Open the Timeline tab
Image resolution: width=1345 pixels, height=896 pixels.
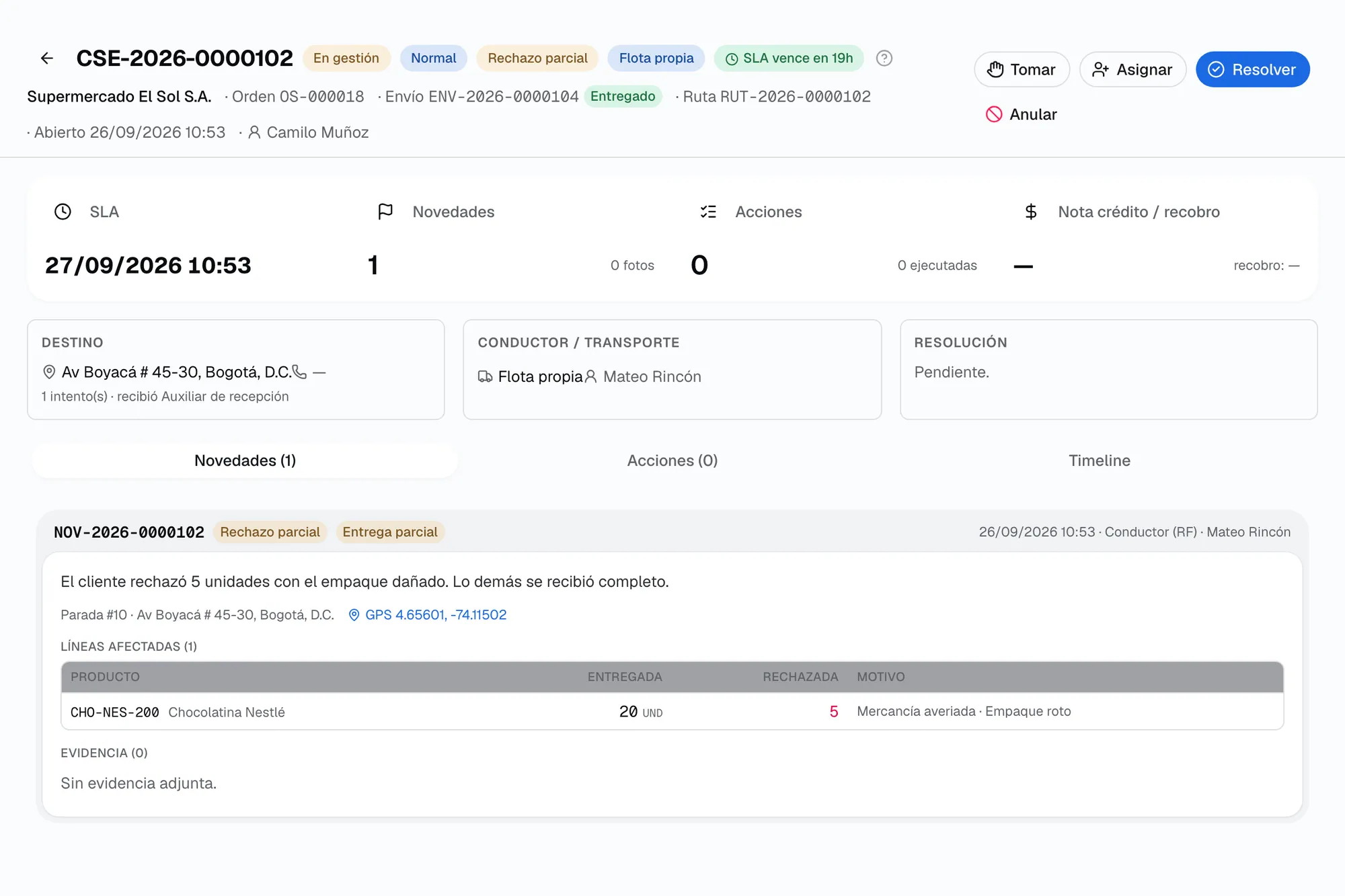point(1099,460)
